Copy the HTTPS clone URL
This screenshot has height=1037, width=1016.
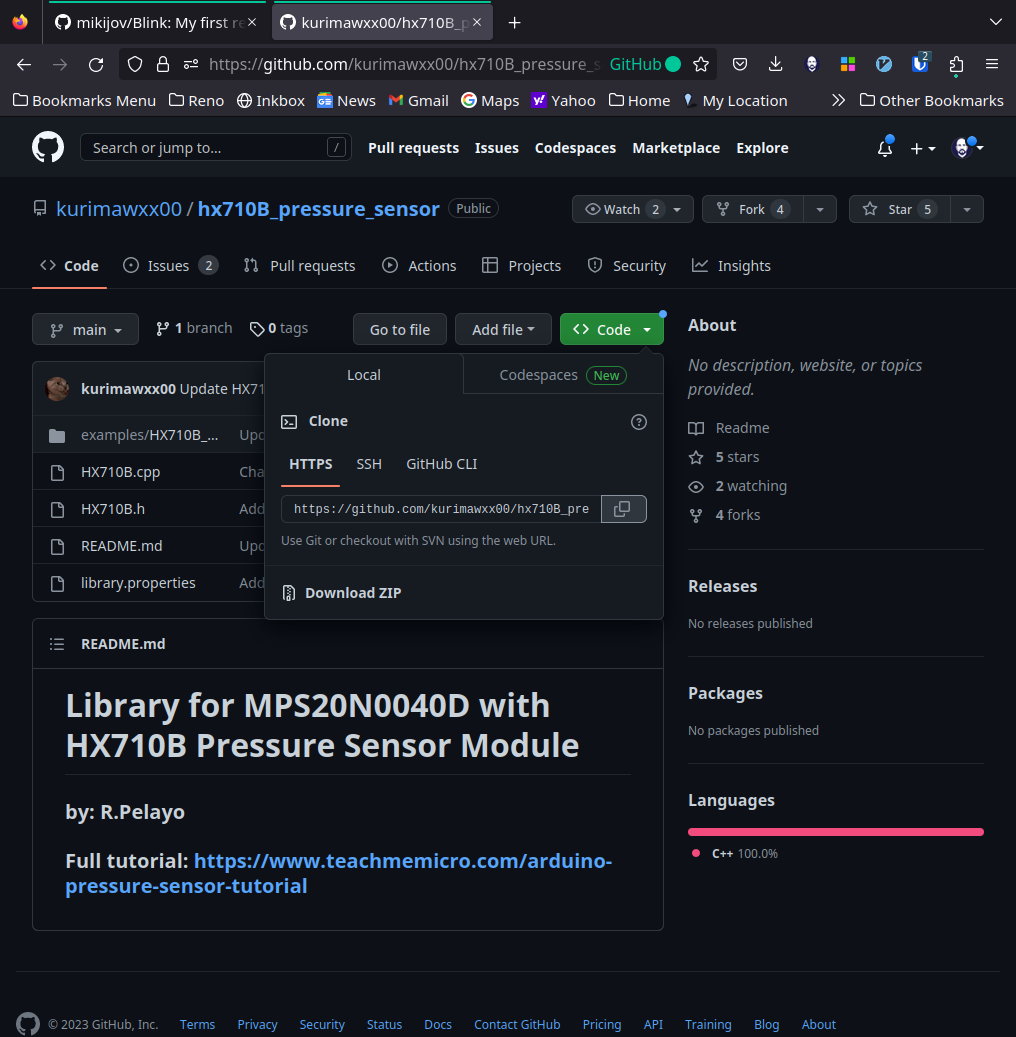[x=623, y=509]
